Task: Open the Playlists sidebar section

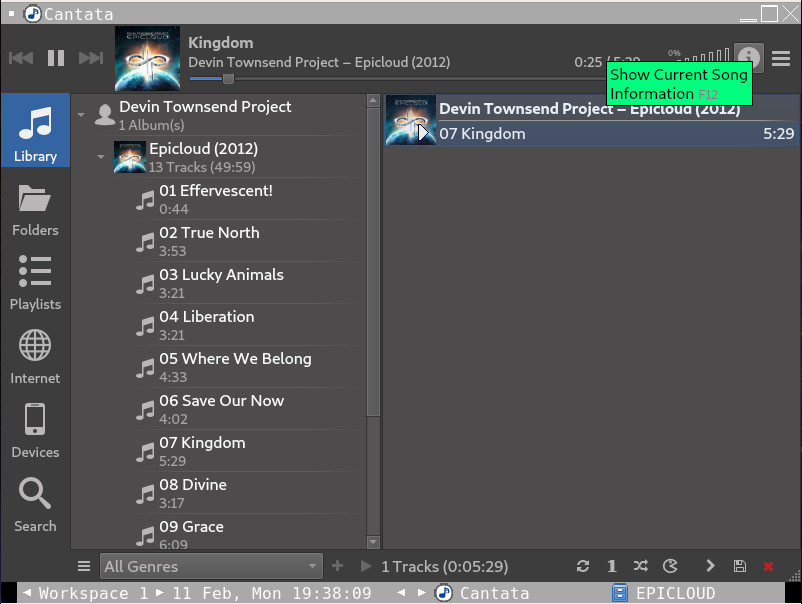Action: [35, 282]
